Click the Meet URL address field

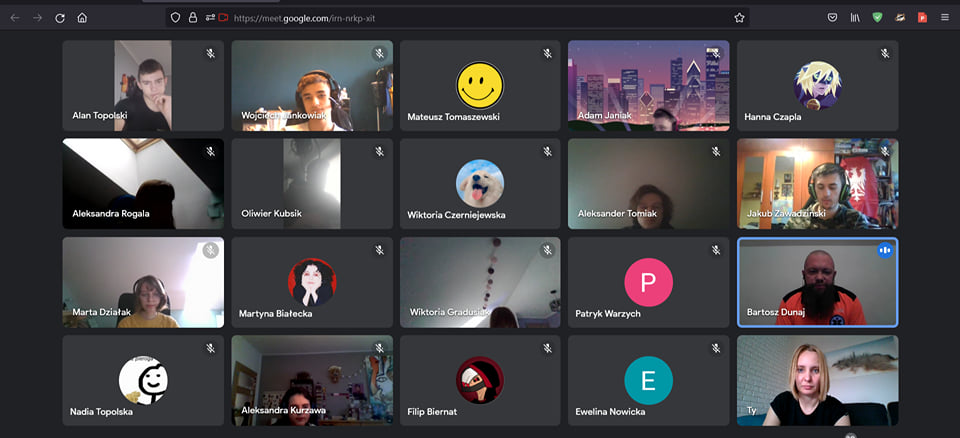(x=450, y=17)
